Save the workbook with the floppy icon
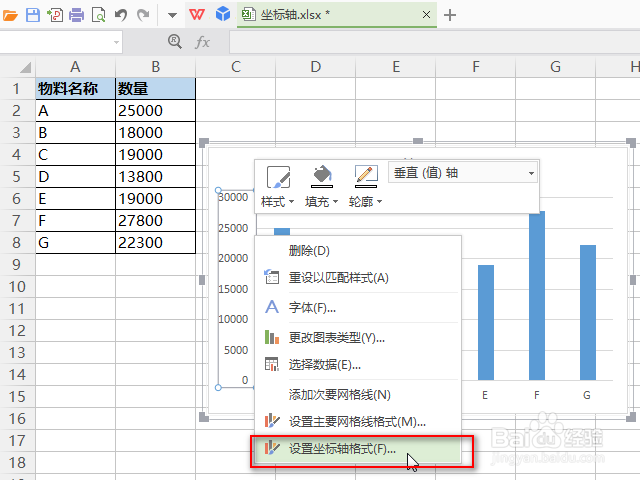 [x=33, y=15]
